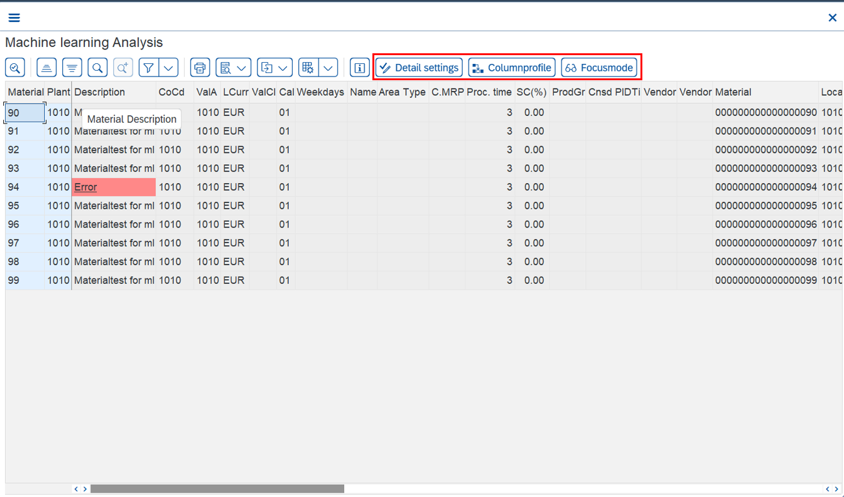Expand the filter options dropdown arrow
Screen dimensions: 844x497
[169, 68]
